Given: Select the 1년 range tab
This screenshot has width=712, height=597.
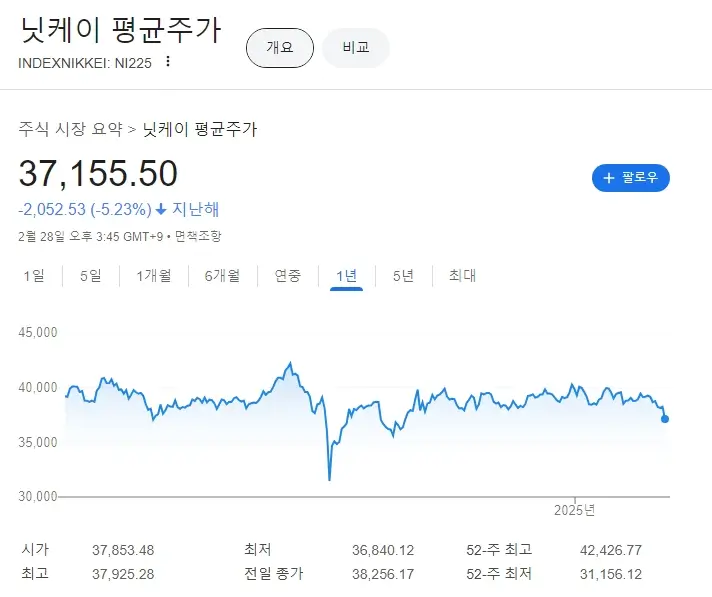Looking at the screenshot, I should pyautogui.click(x=346, y=276).
